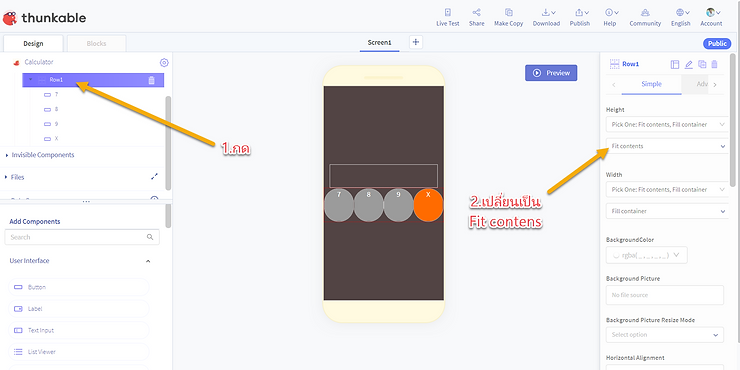
Task: Click the thunkable logo
Action: (x=44, y=18)
